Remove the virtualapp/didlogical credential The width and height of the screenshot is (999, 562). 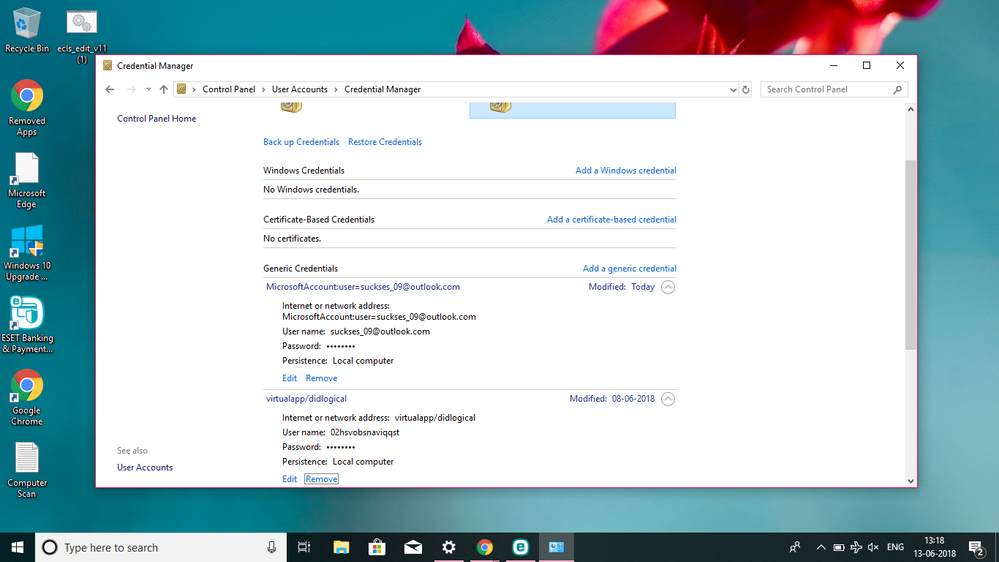click(x=321, y=479)
